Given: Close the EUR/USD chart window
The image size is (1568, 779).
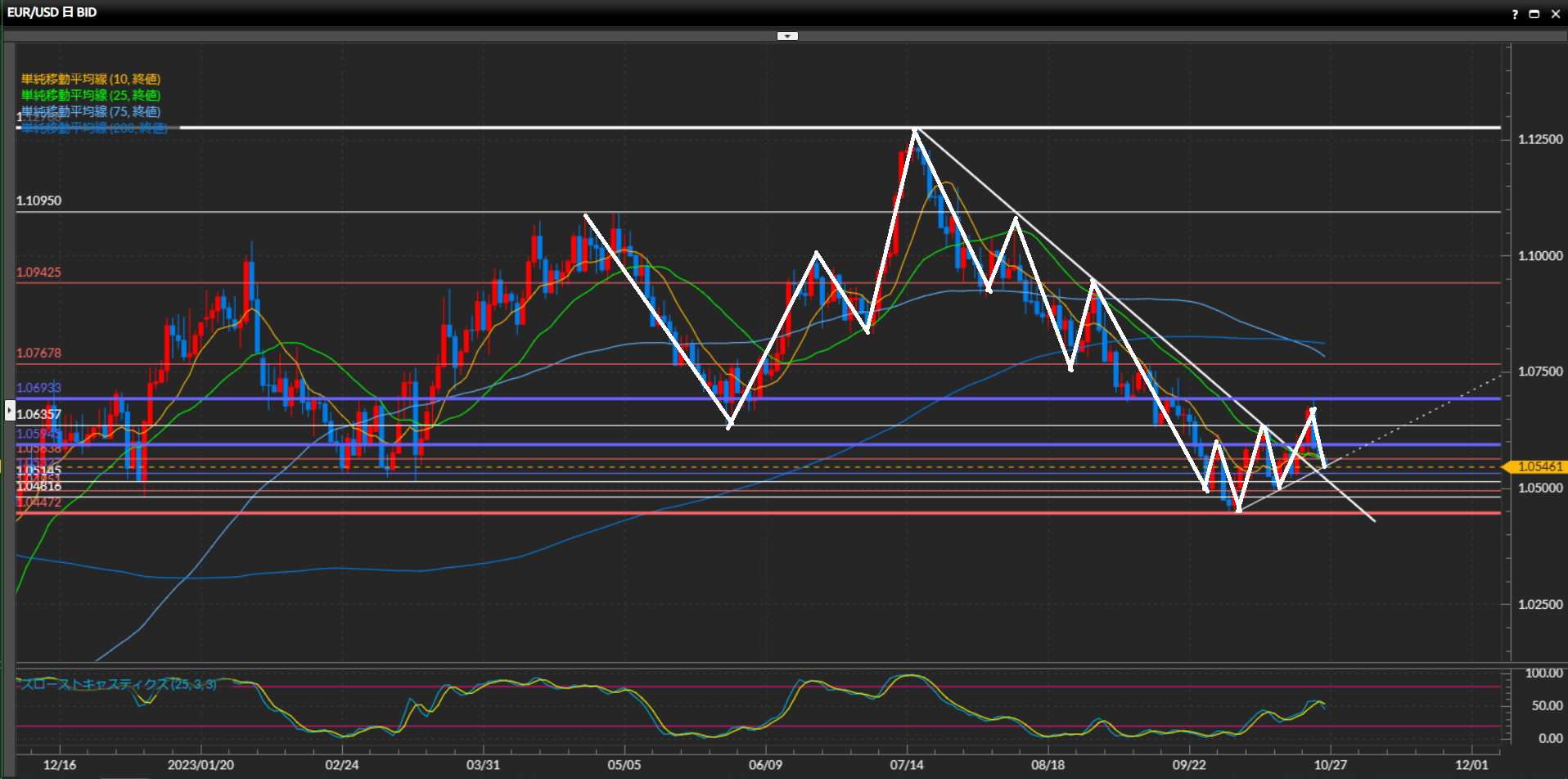Looking at the screenshot, I should (1555, 14).
